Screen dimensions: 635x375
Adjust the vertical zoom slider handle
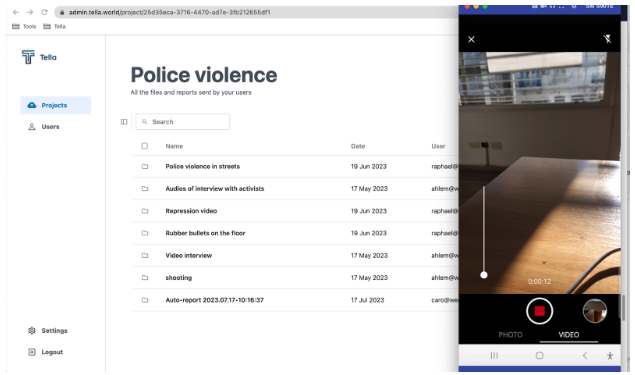[484, 275]
